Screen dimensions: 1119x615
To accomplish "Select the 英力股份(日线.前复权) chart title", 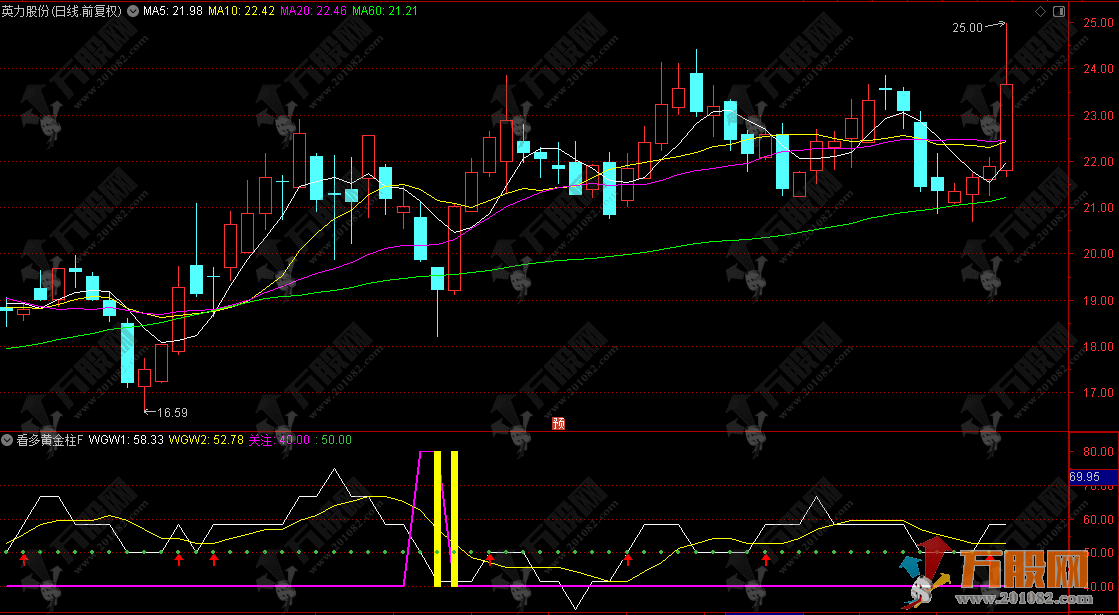I will 62,11.
